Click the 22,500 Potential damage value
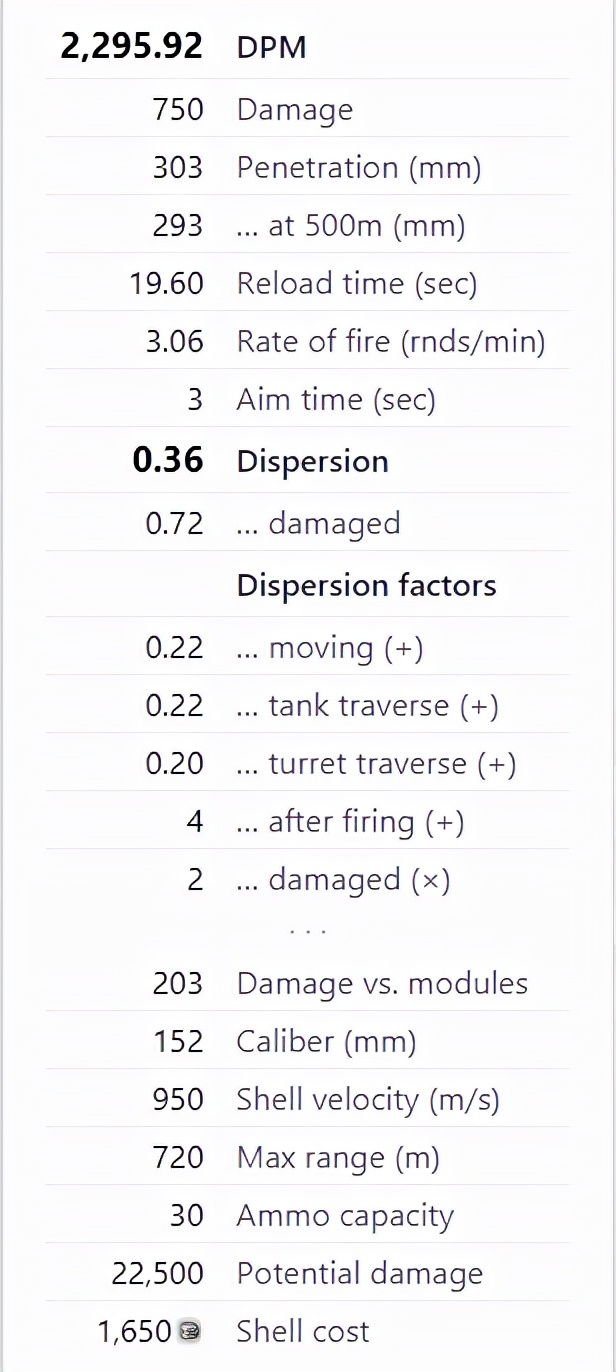Screen dimensions: 616x1372 pos(157,1273)
